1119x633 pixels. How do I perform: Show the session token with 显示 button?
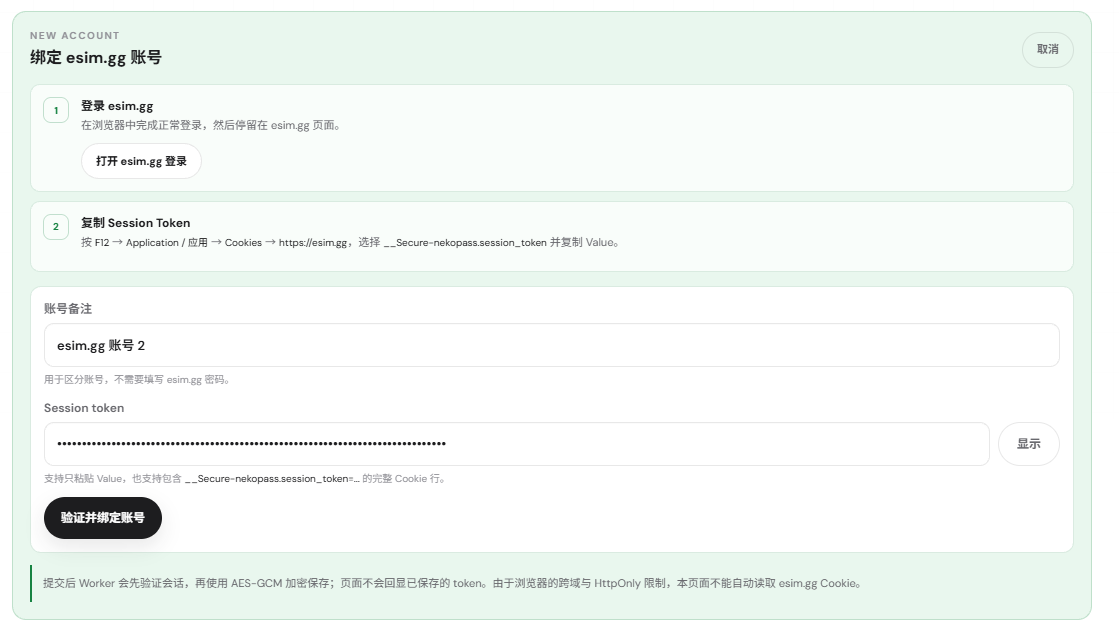[x=1028, y=444]
